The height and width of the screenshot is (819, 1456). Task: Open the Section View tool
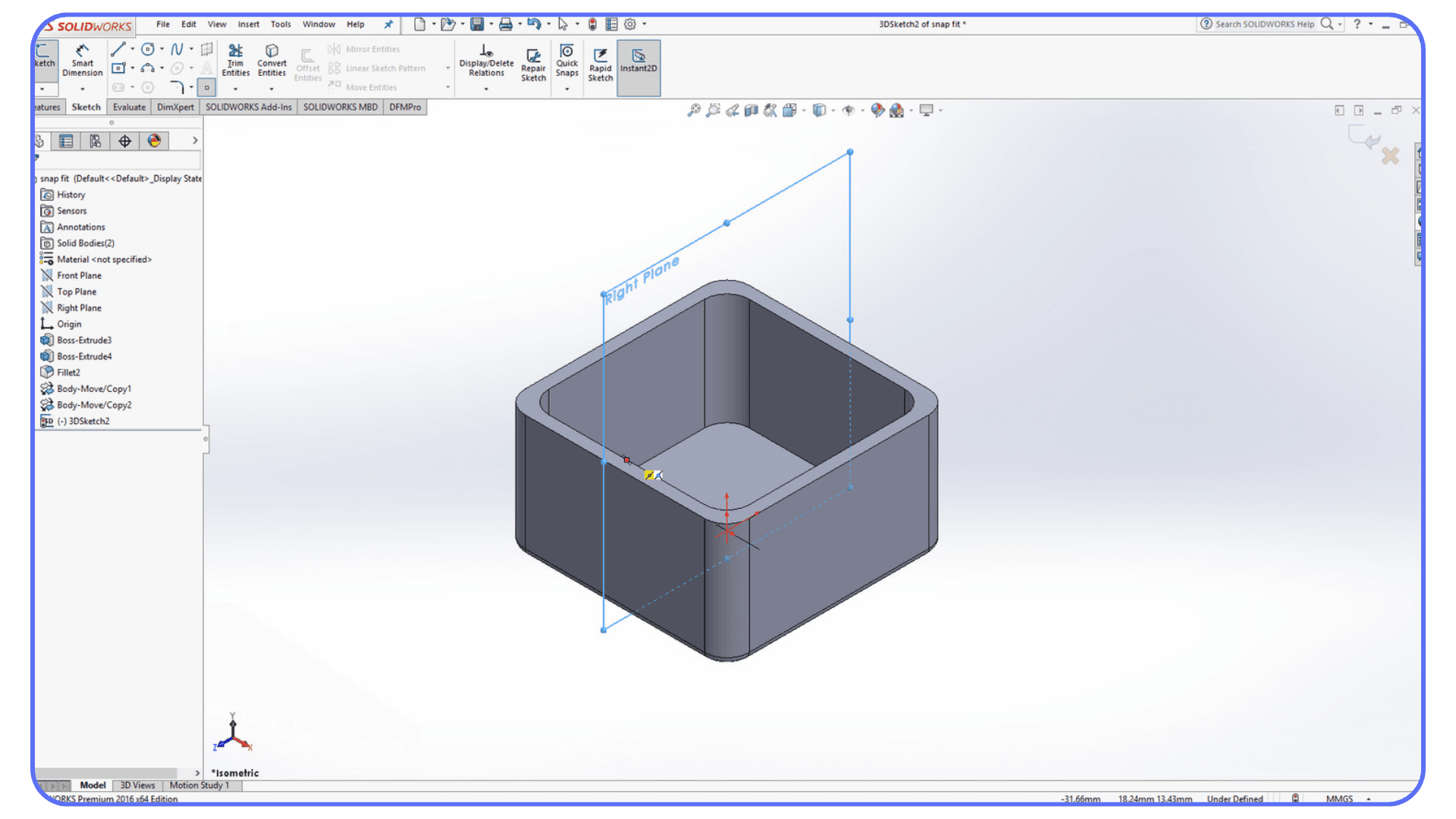[x=752, y=111]
